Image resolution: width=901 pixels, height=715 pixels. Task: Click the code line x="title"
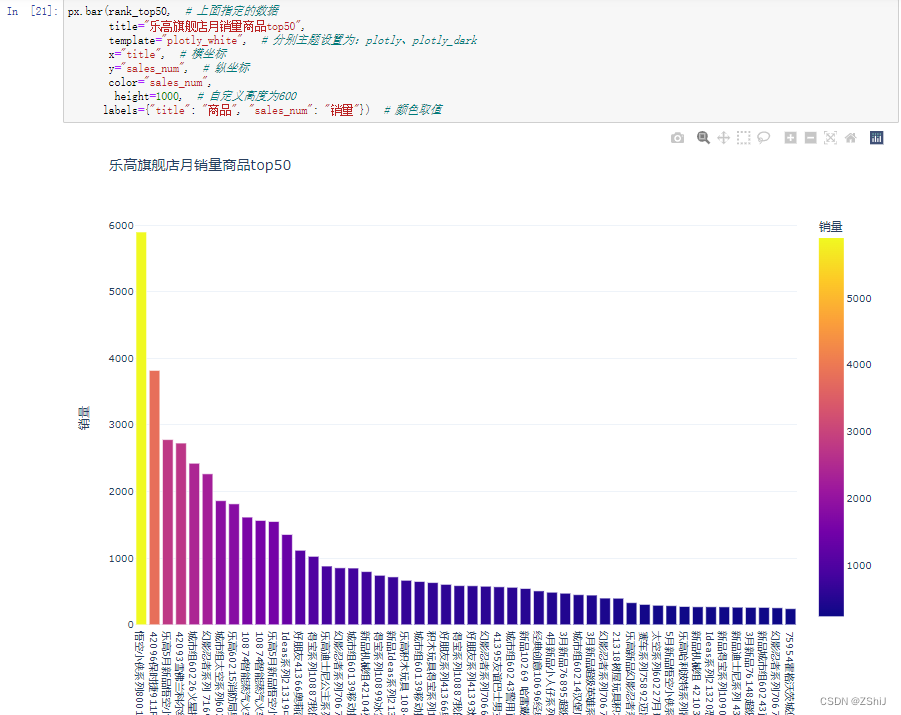pyautogui.click(x=137, y=54)
